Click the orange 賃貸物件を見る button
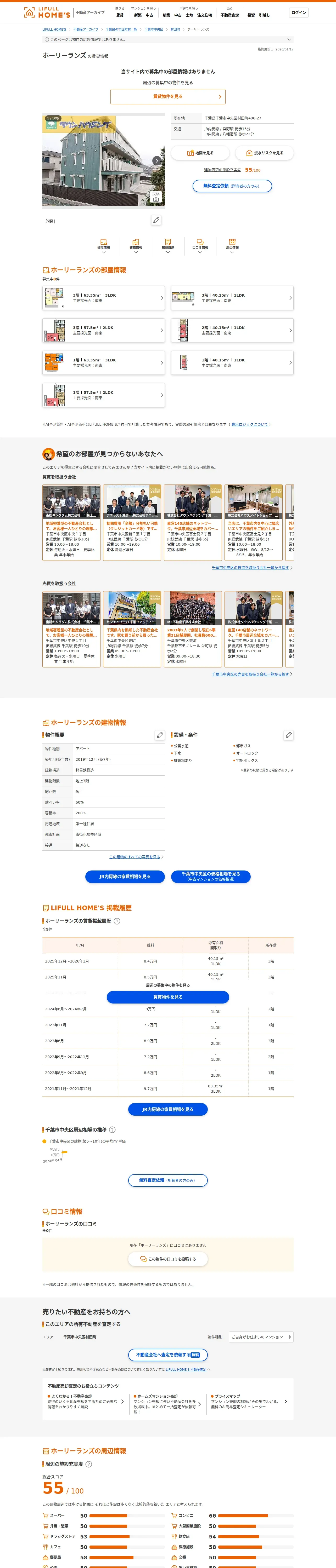The image size is (336, 1568). [x=168, y=97]
